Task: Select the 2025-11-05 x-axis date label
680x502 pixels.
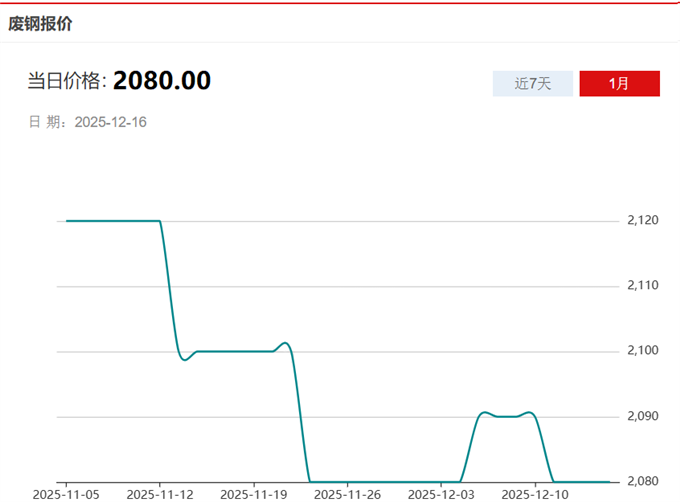Action: pyautogui.click(x=66, y=494)
